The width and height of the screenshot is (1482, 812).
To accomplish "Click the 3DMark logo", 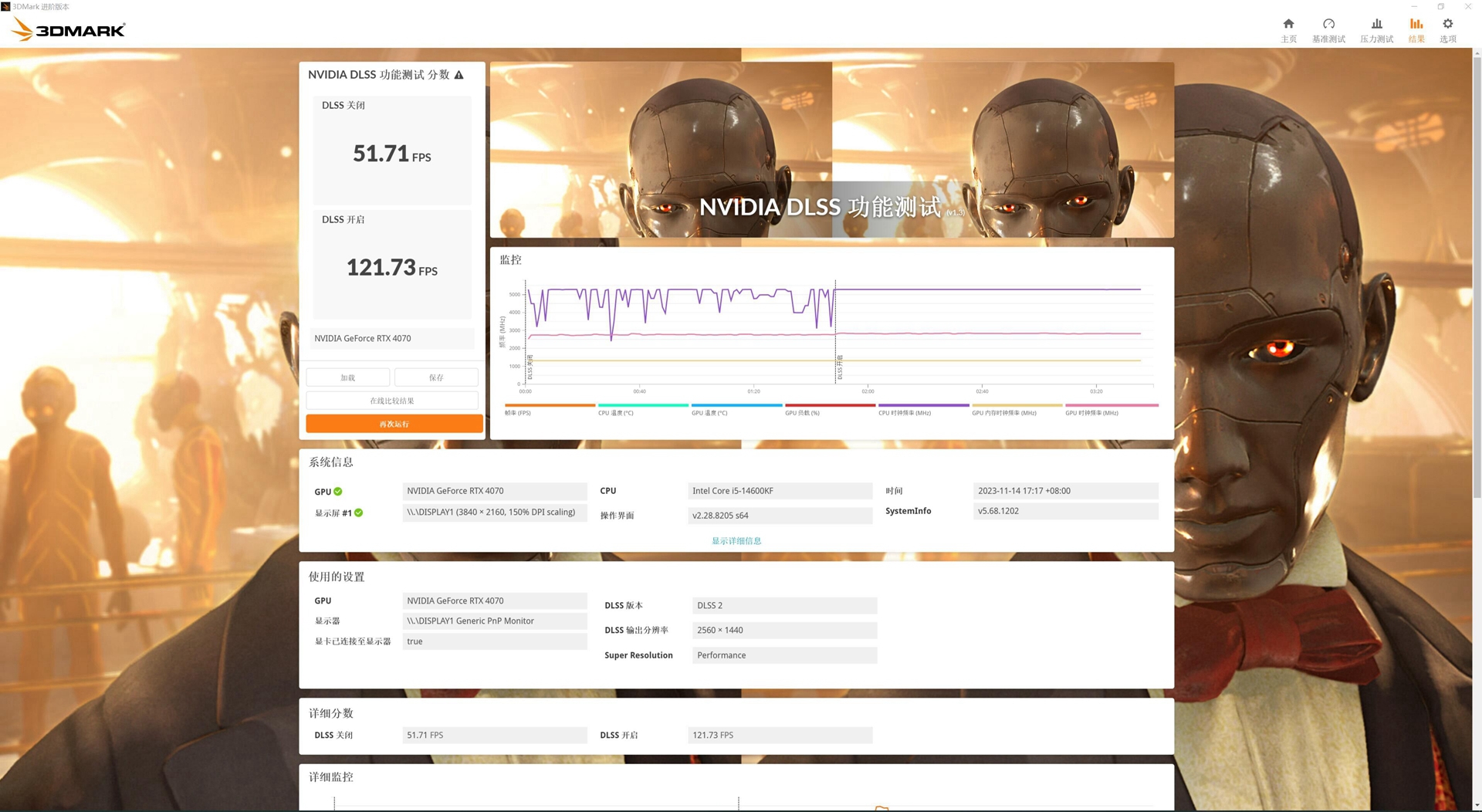I will point(69,30).
